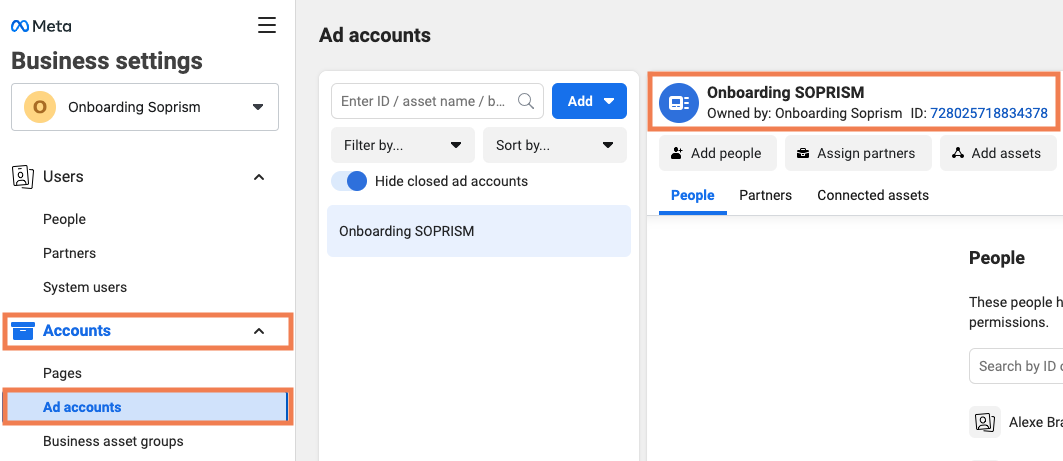Click the Onboarding SOPRISM ad account avatar icon
This screenshot has height=461, width=1063.
point(679,103)
